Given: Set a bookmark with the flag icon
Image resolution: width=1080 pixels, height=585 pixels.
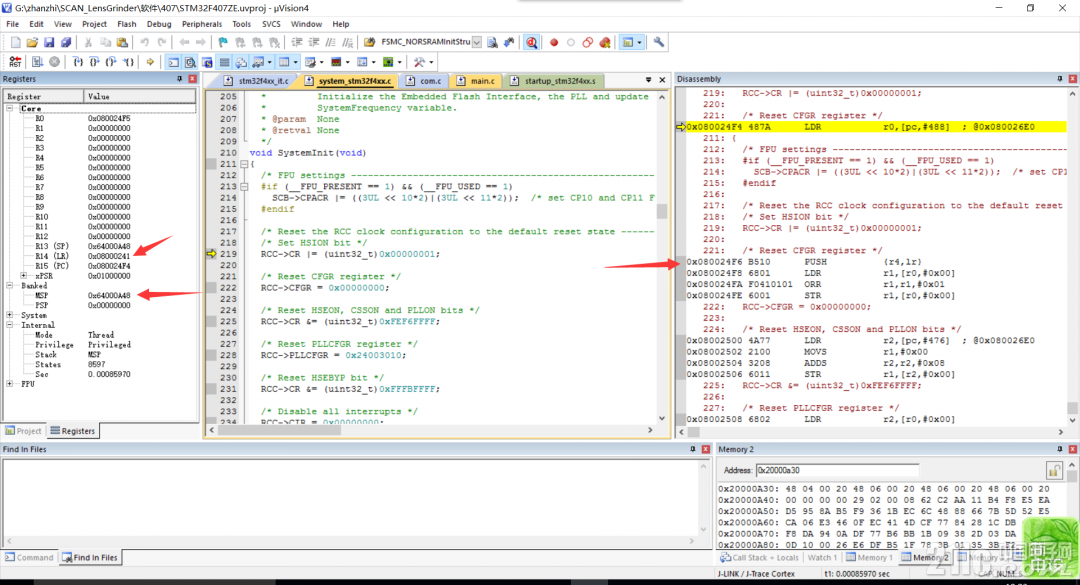Looking at the screenshot, I should coord(223,42).
